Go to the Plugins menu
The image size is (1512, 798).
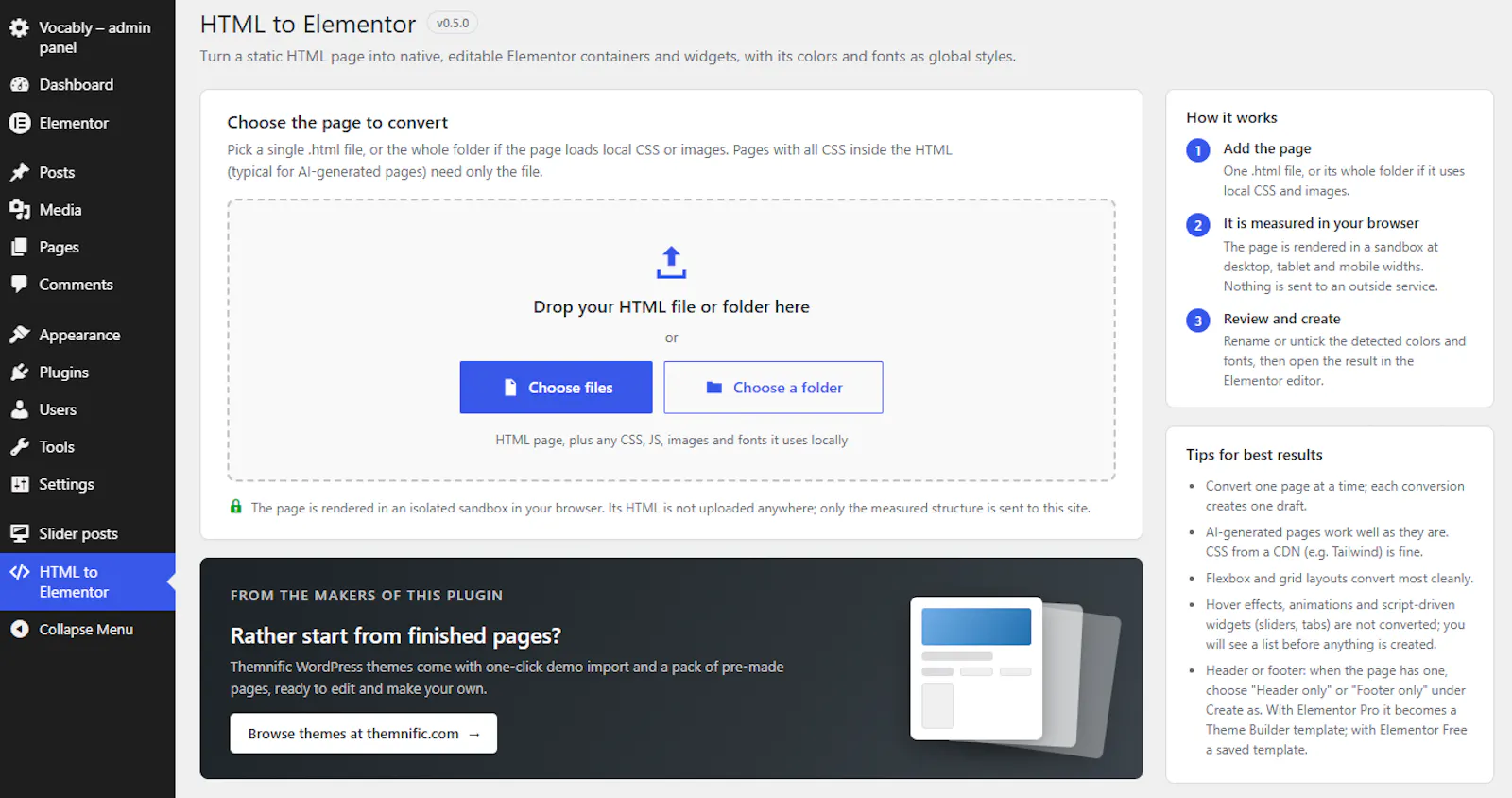point(88,373)
